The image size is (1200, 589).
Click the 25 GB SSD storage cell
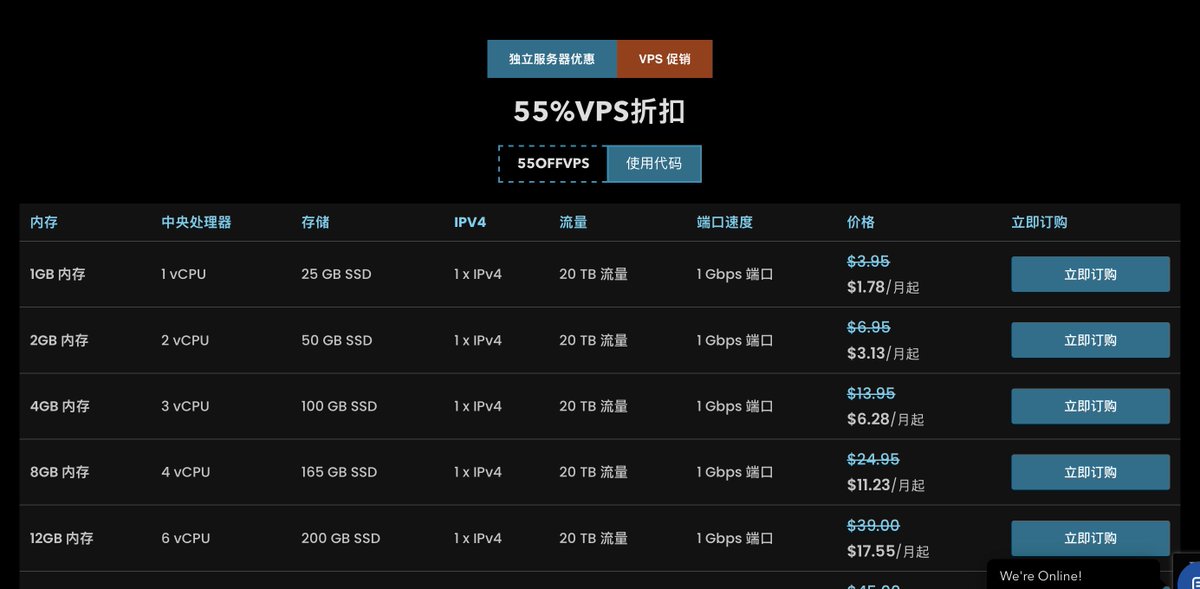coord(336,274)
